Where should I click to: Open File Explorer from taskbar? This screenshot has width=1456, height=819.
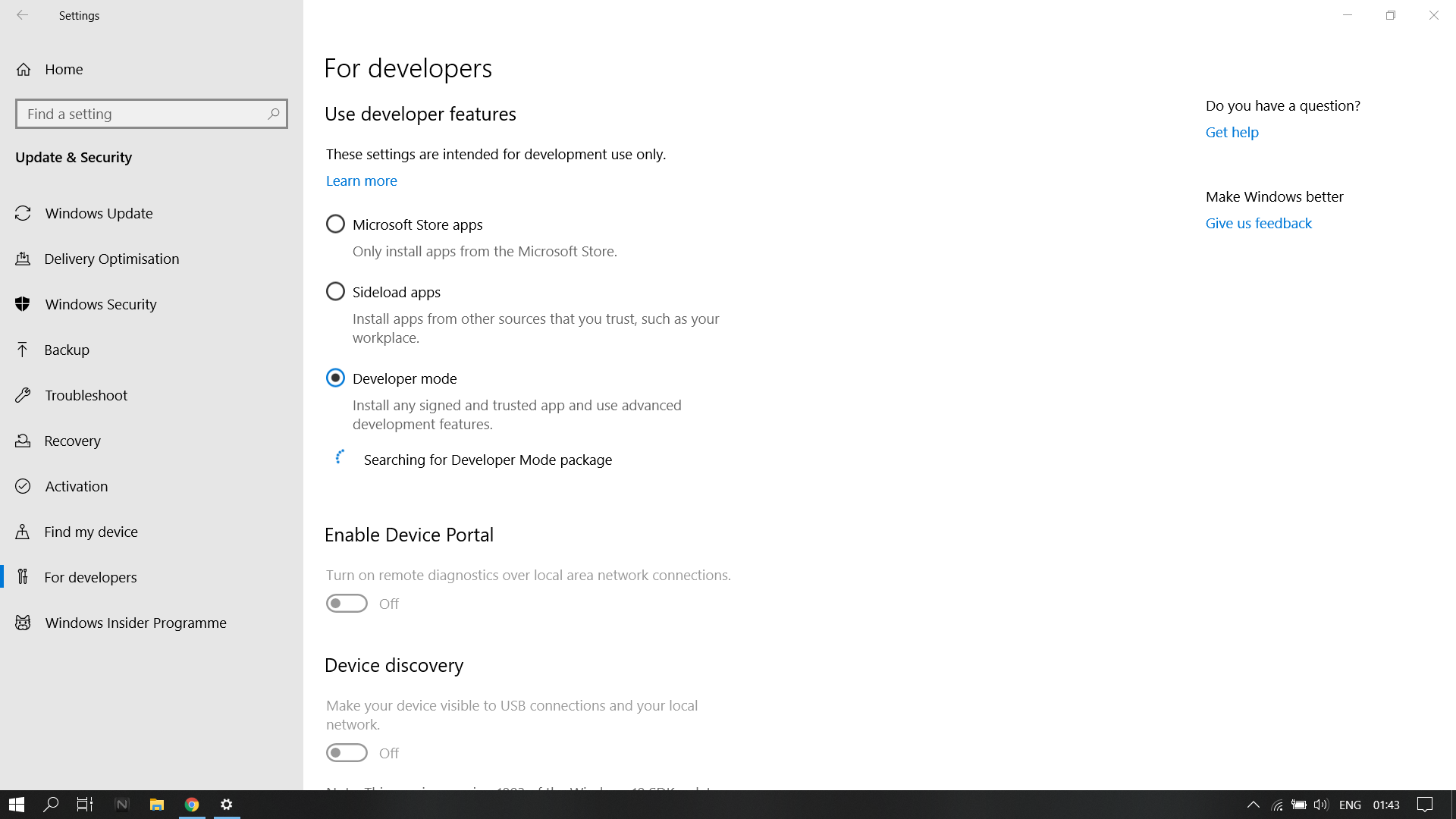coord(157,805)
